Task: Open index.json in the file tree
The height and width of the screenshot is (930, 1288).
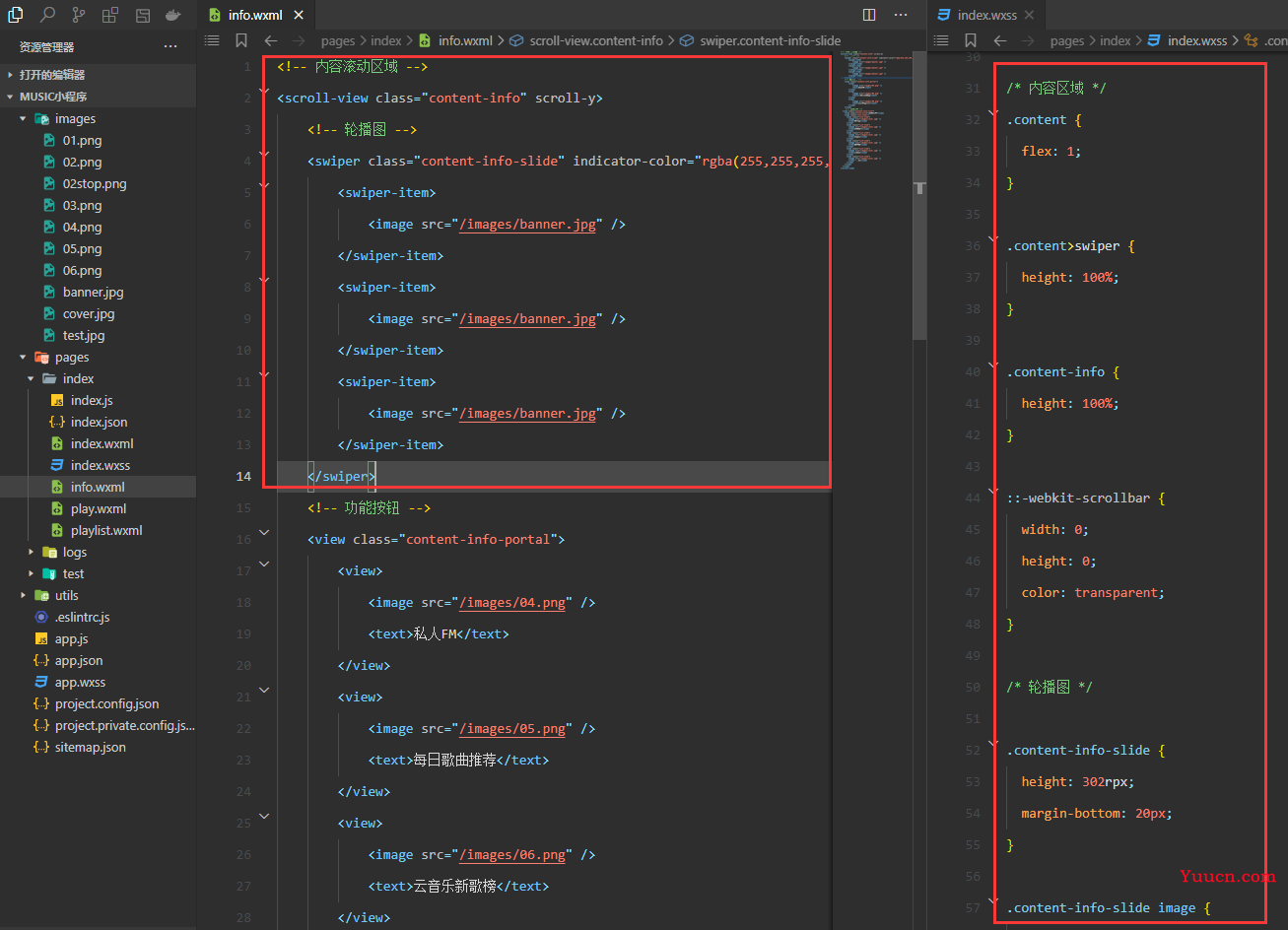Action: (x=99, y=422)
